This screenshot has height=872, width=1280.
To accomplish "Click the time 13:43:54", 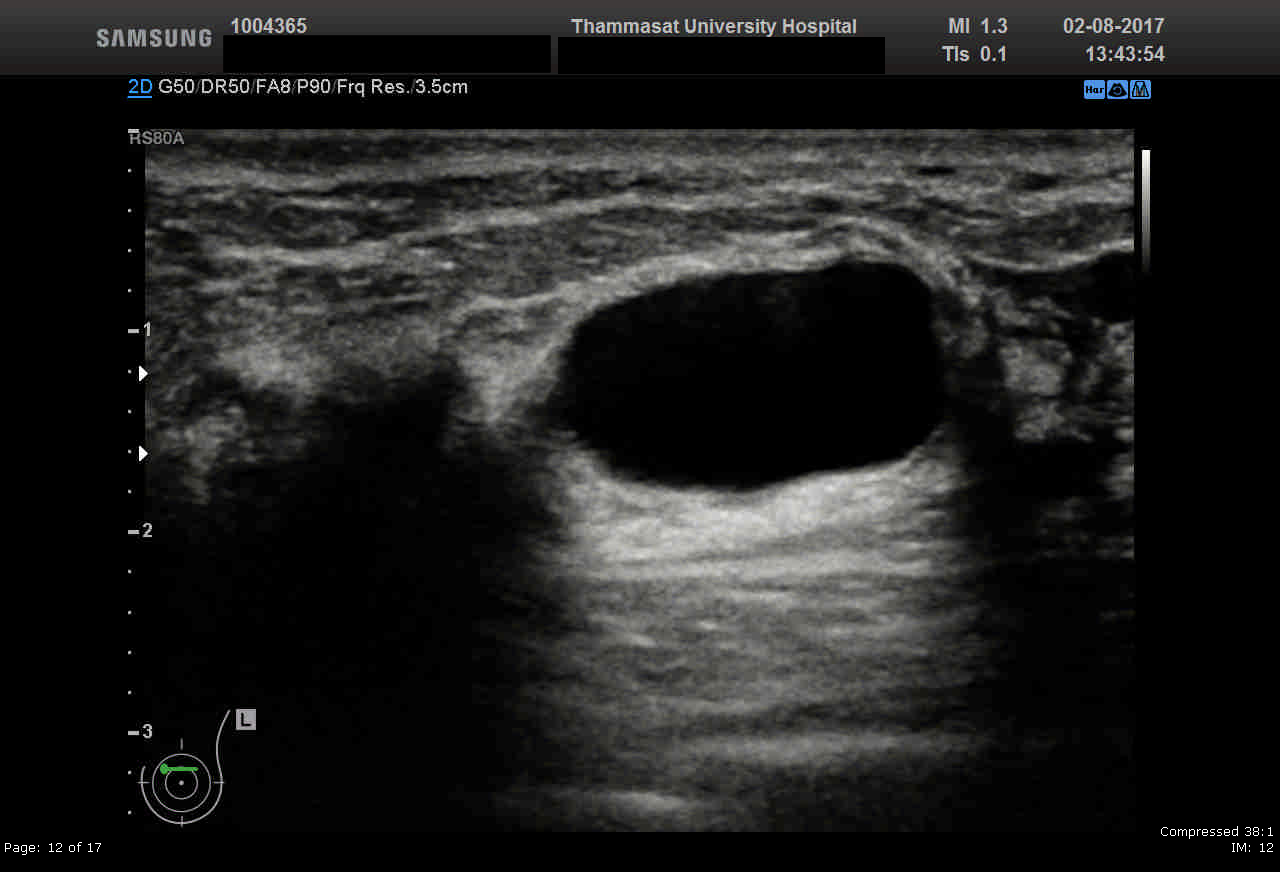I will point(1125,54).
